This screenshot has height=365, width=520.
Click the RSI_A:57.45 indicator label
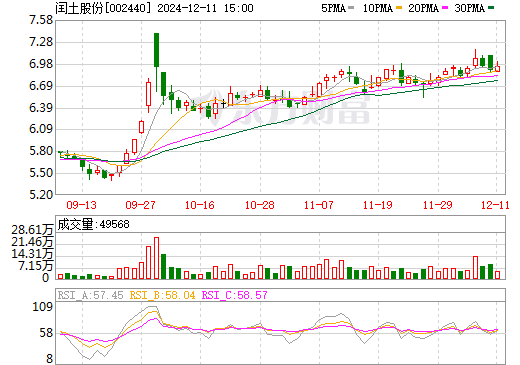tap(90, 295)
